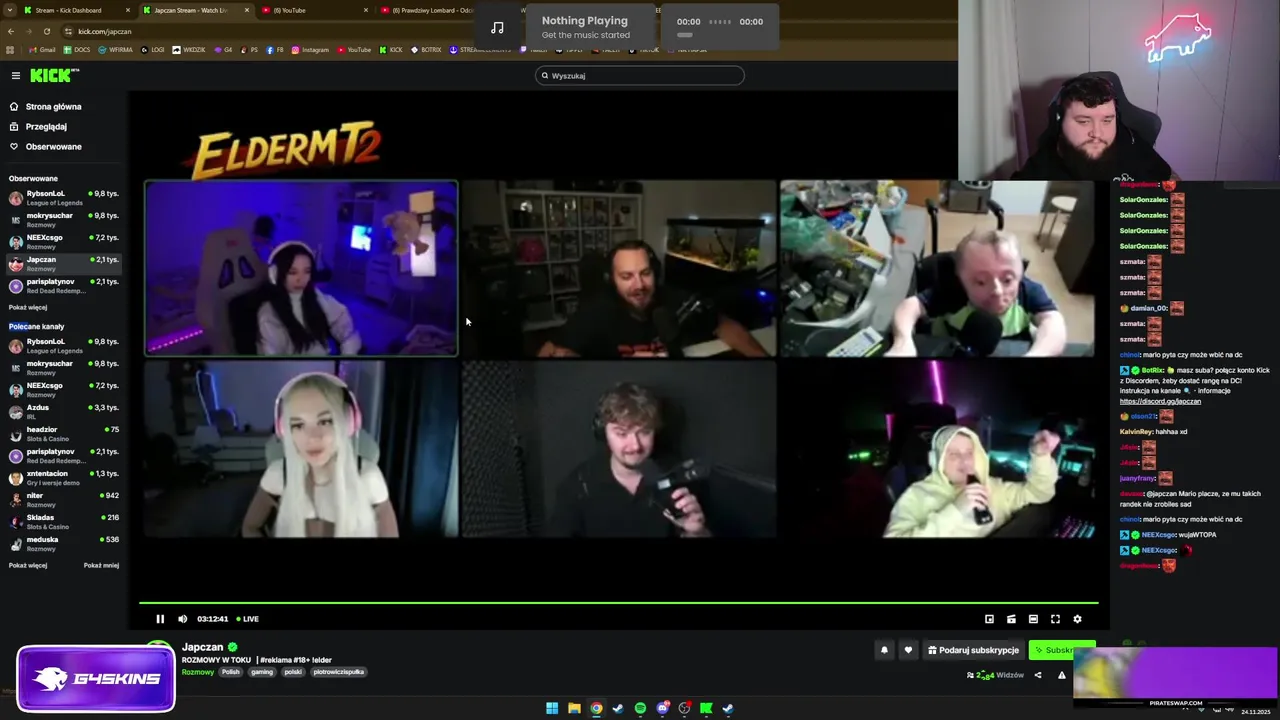Click Podaruj subskrypcje button

pos(973,650)
